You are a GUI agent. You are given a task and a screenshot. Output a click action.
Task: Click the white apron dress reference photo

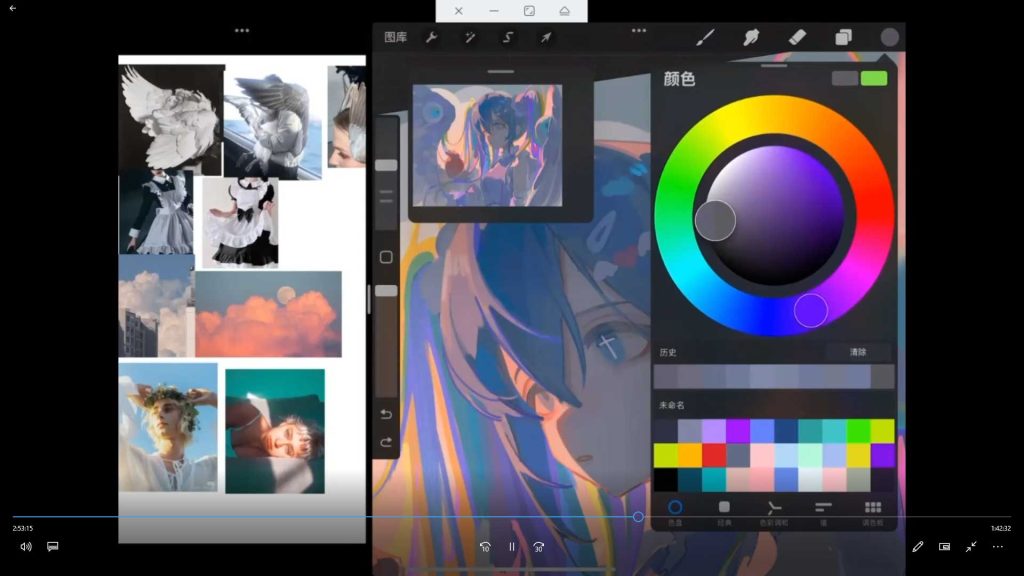click(x=240, y=223)
